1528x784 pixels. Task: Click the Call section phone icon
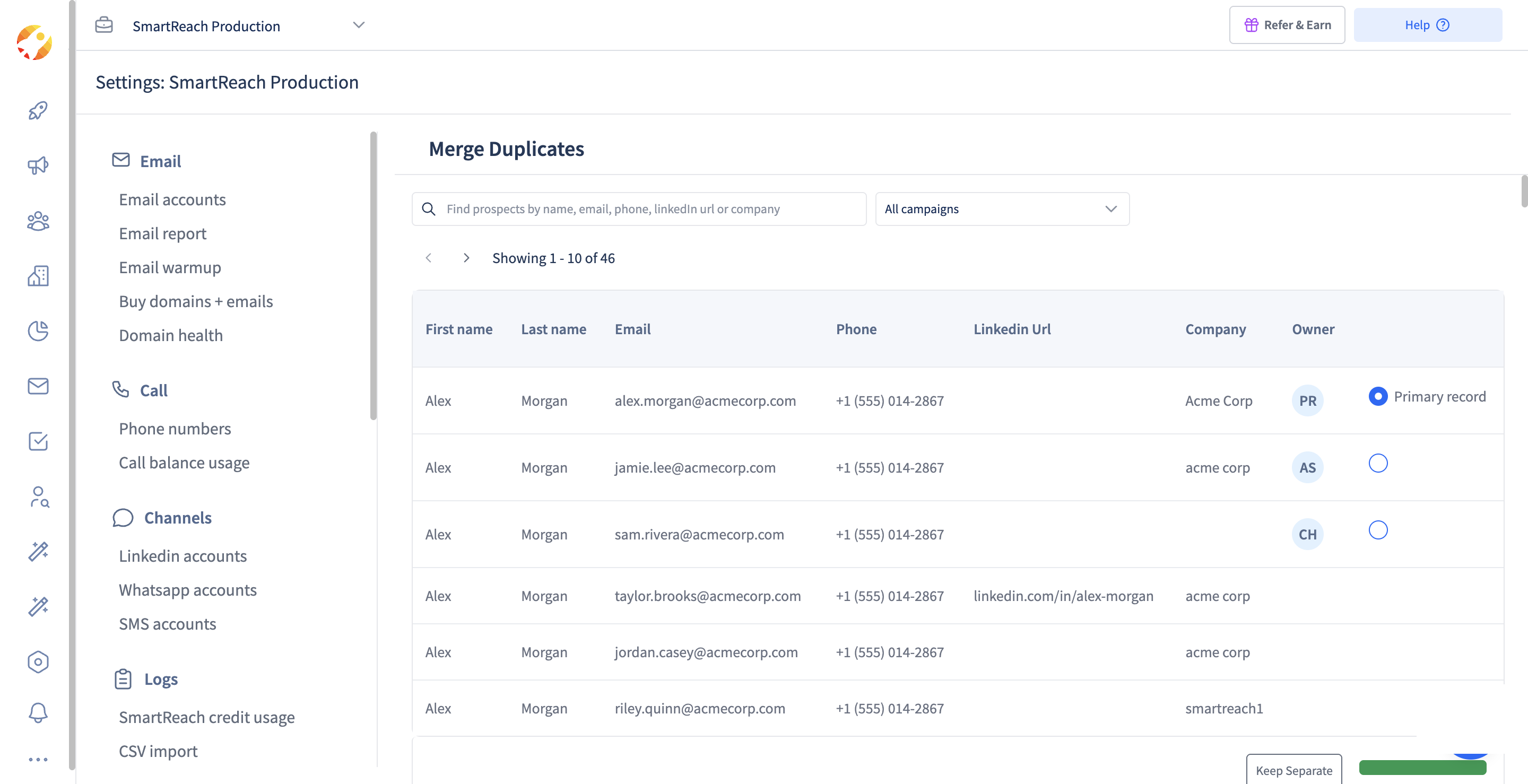coord(120,390)
